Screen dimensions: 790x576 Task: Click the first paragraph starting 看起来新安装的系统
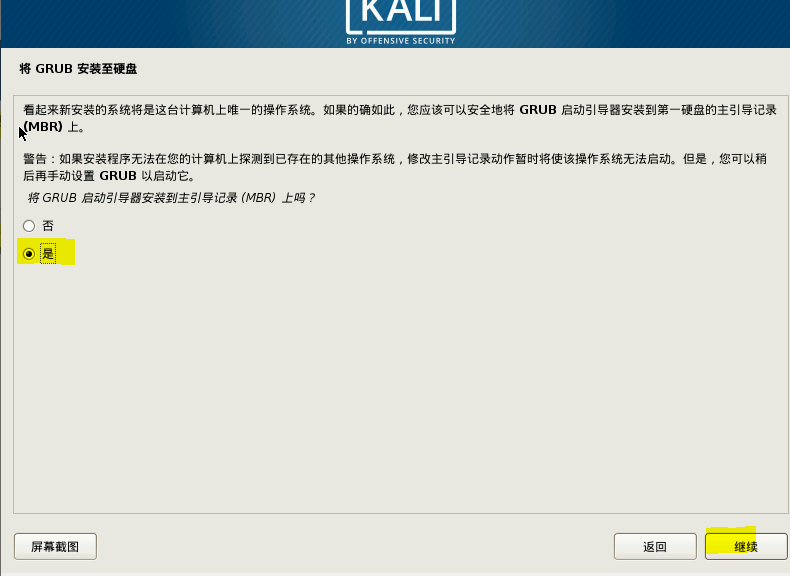400,118
